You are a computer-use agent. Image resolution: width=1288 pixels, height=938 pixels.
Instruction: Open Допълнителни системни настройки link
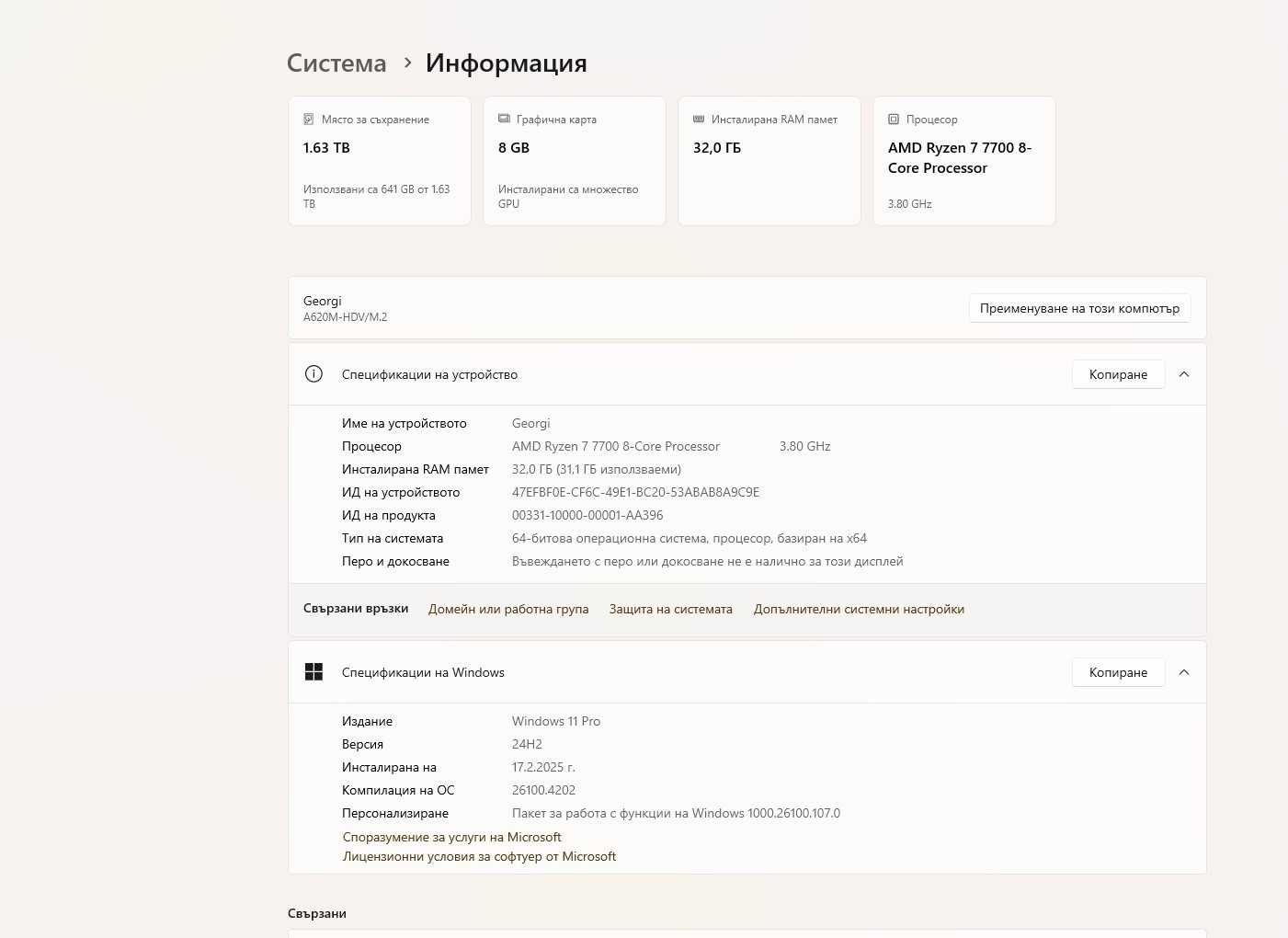[x=859, y=609]
